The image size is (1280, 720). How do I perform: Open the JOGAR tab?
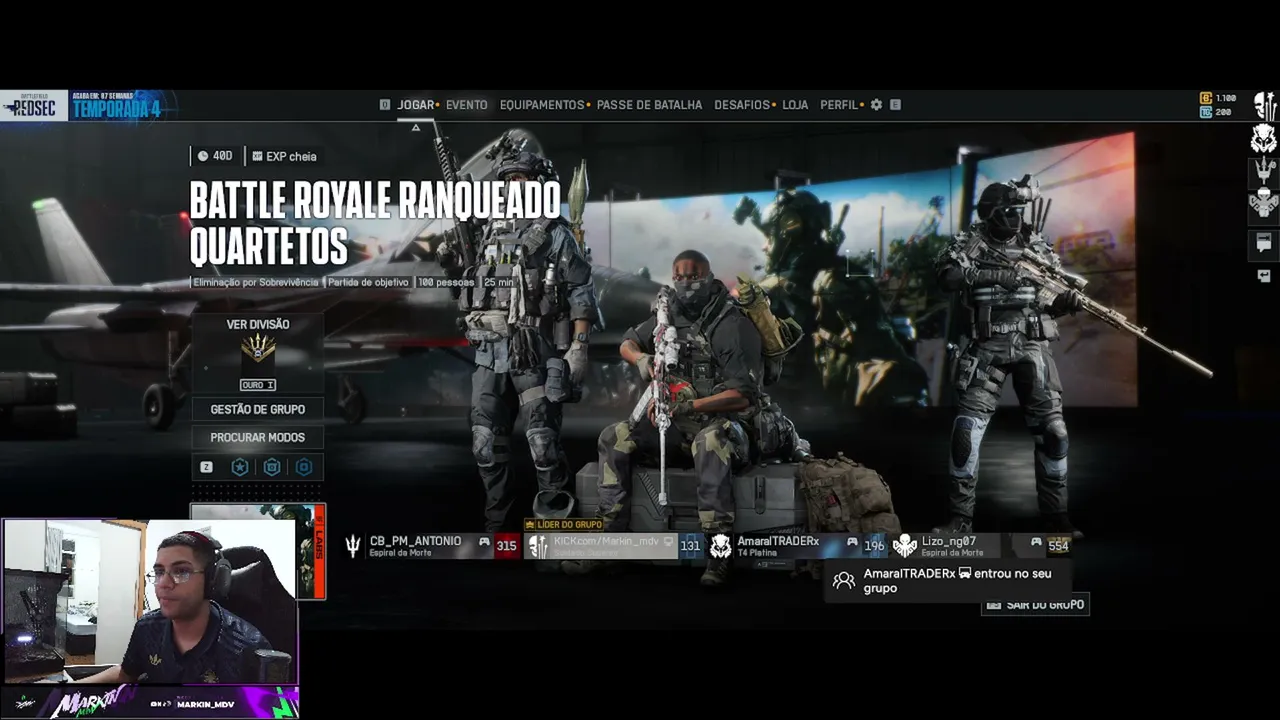point(415,105)
